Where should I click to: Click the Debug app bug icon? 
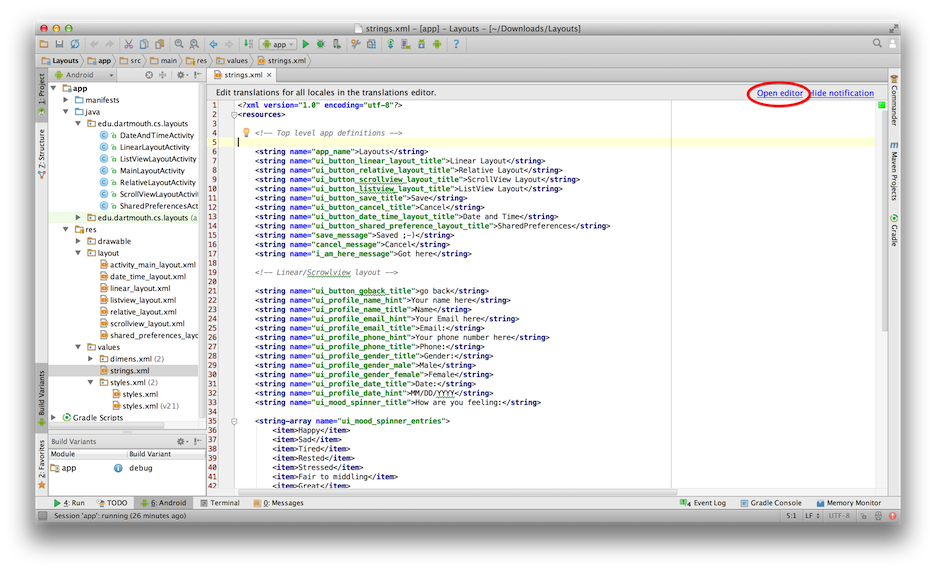tap(321, 44)
